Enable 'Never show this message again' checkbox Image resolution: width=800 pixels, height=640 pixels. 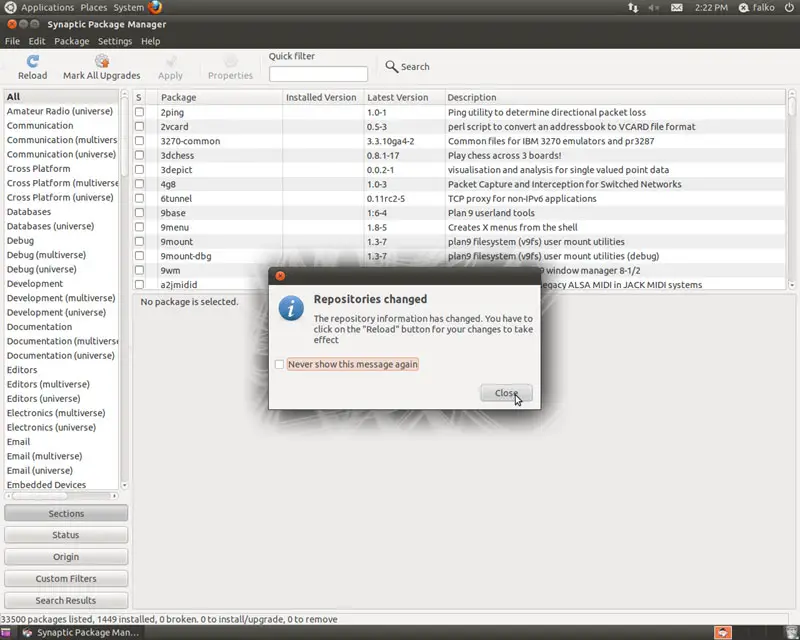[279, 364]
